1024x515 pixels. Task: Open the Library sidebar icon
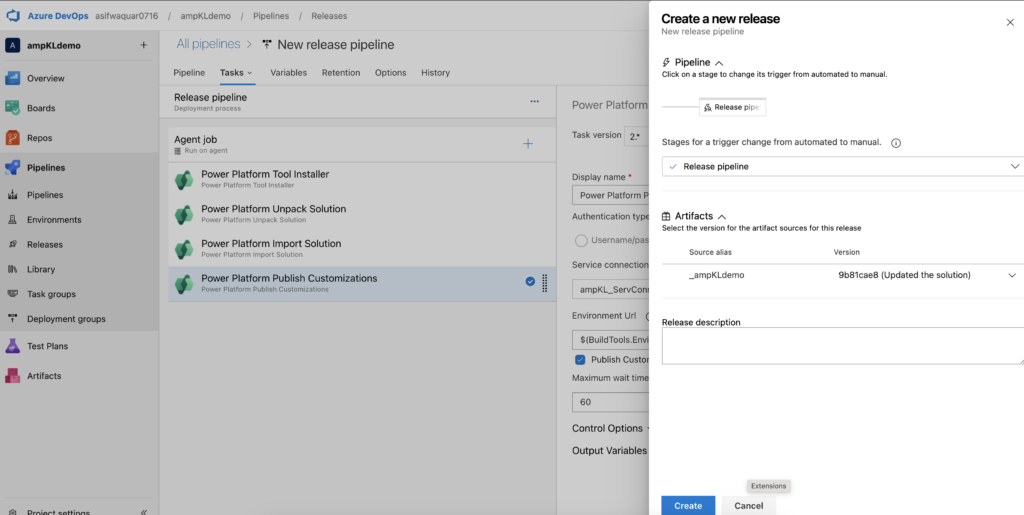pos(12,270)
